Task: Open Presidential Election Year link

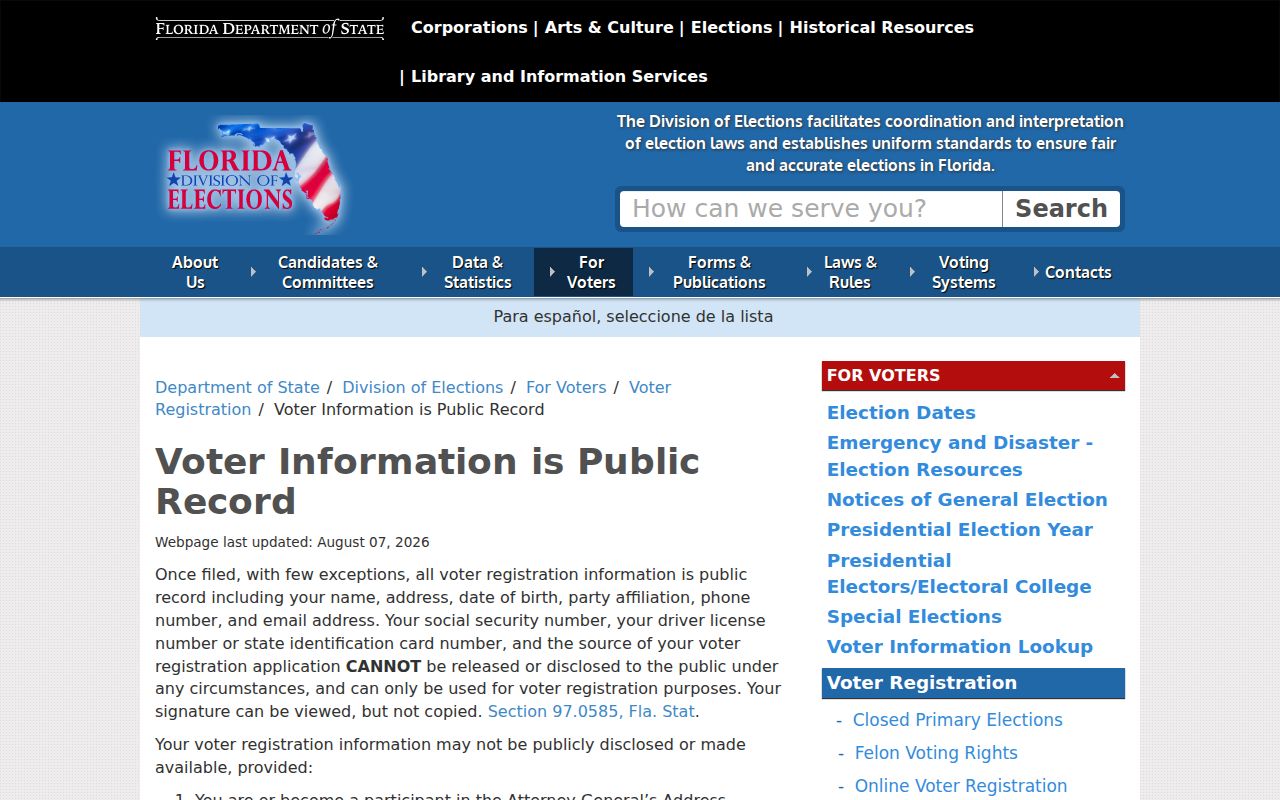Action: tap(960, 529)
